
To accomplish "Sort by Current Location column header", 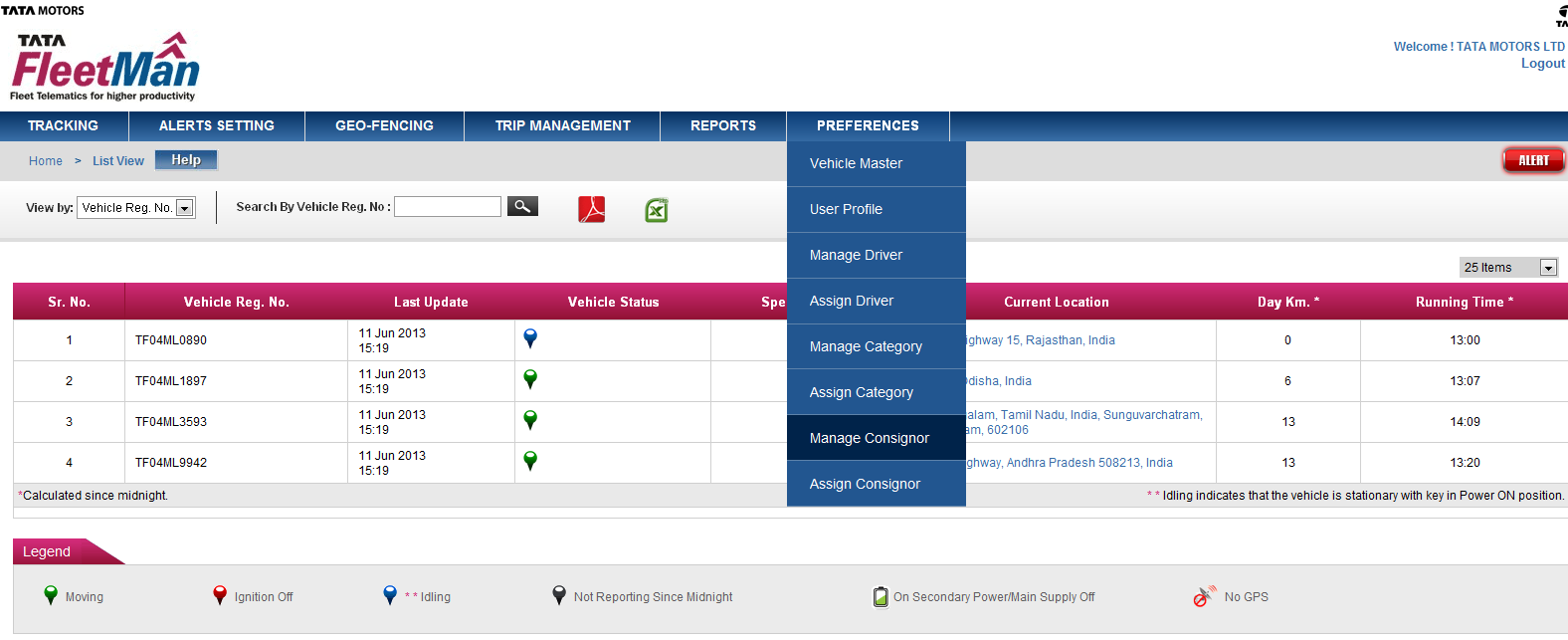I will pyautogui.click(x=1057, y=302).
